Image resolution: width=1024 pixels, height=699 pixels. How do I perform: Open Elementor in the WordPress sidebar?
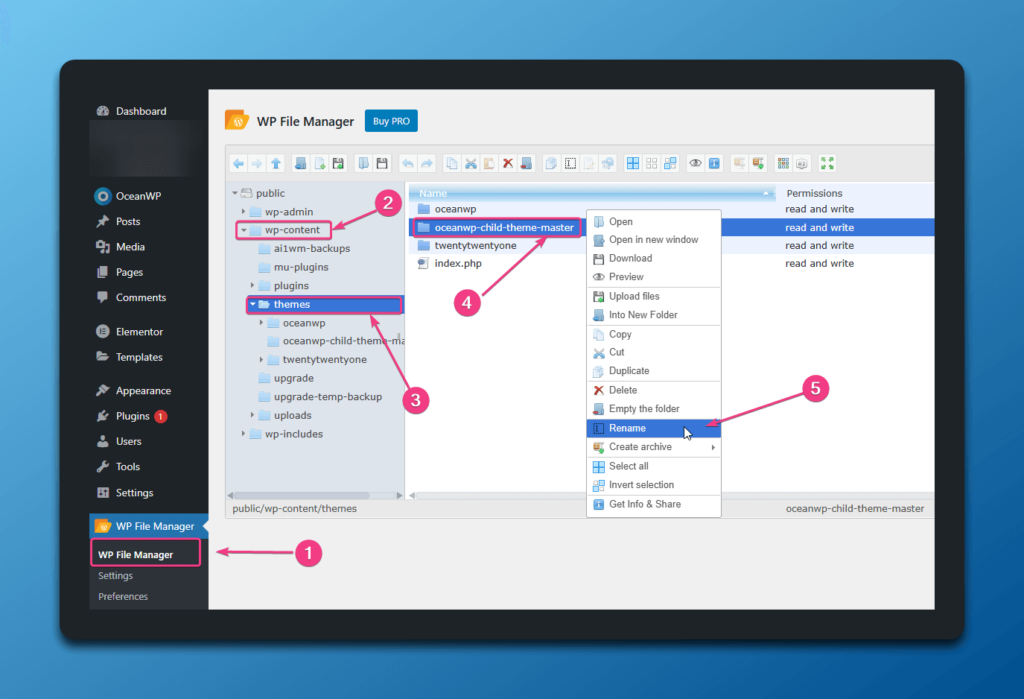139,332
